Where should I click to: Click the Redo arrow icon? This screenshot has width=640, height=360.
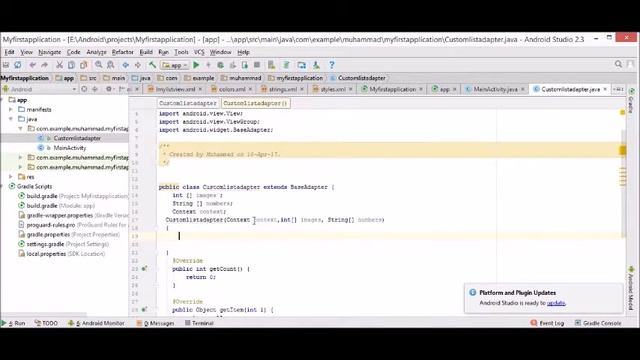coord(44,65)
